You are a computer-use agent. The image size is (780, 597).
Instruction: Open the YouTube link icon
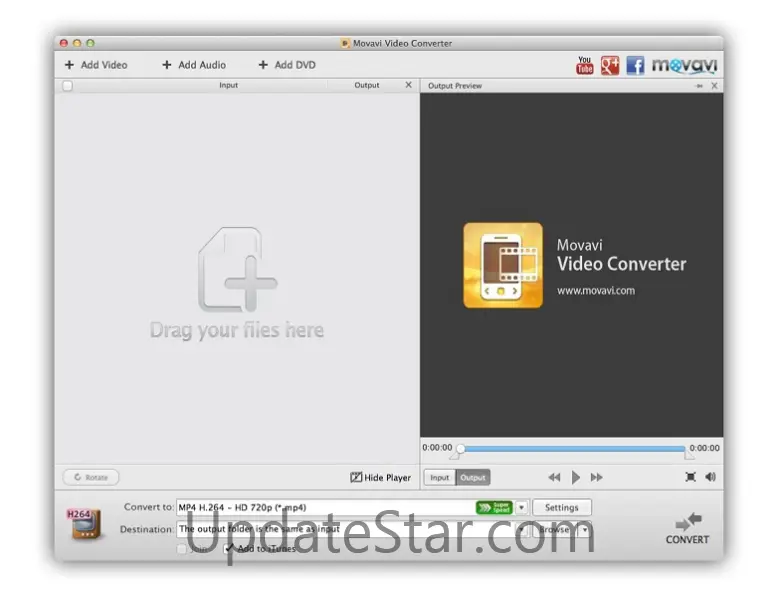(585, 65)
